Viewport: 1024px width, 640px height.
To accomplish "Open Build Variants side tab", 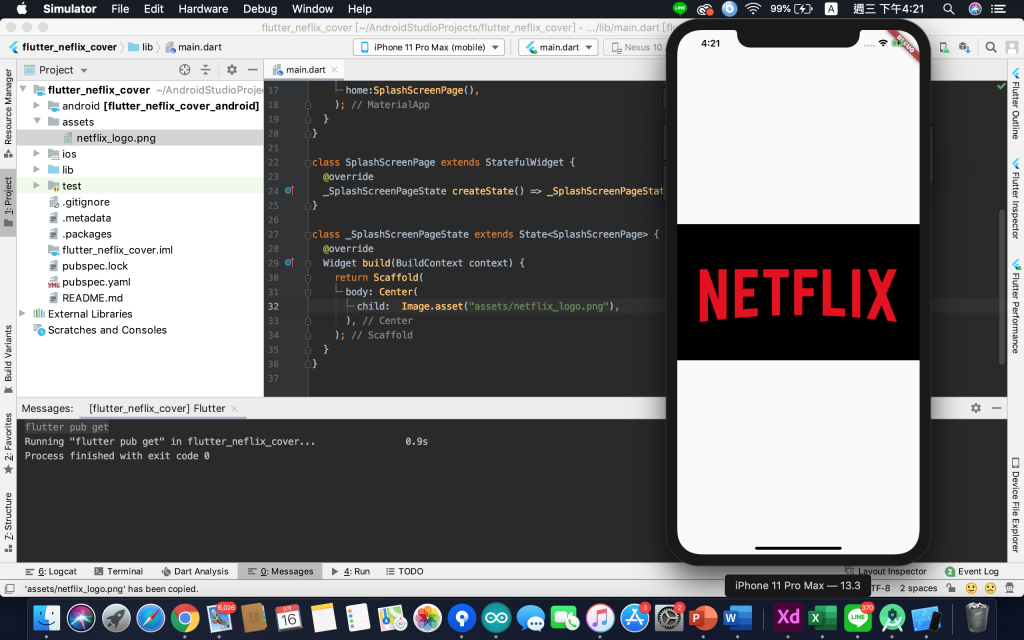I will (x=8, y=359).
